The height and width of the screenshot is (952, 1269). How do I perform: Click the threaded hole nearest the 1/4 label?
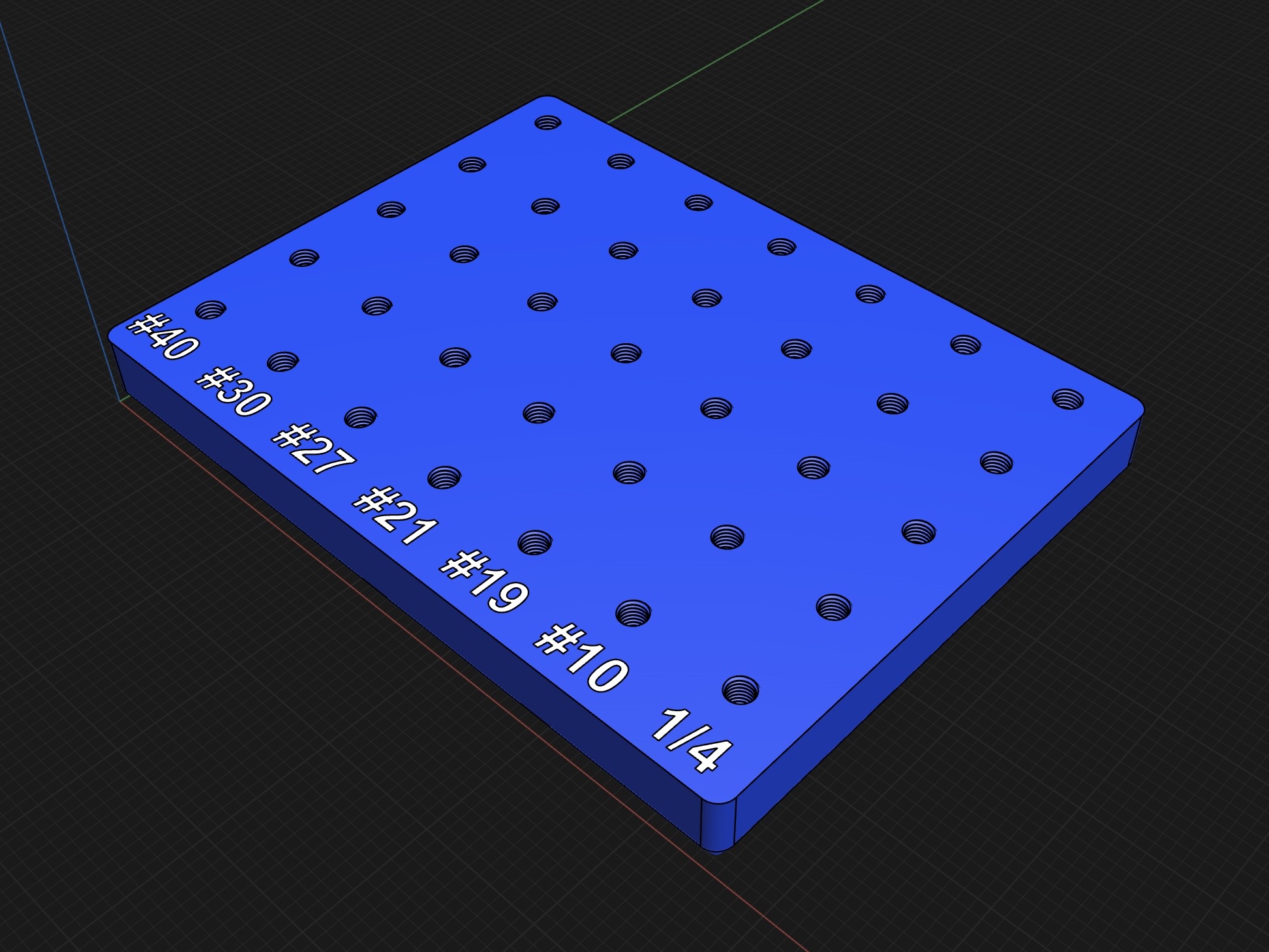(x=741, y=690)
